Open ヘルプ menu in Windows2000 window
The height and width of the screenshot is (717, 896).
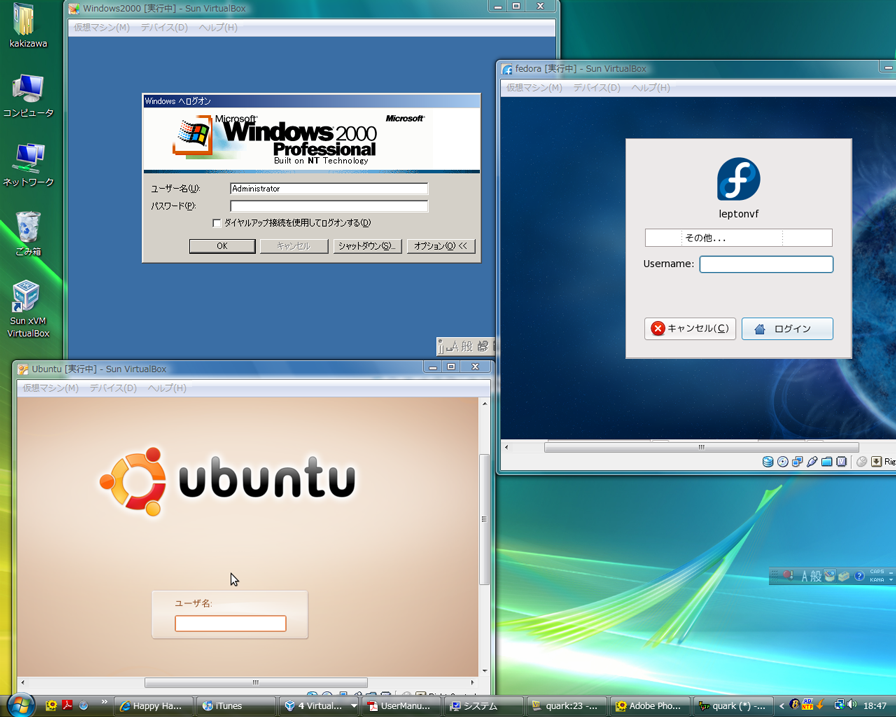pyautogui.click(x=218, y=27)
